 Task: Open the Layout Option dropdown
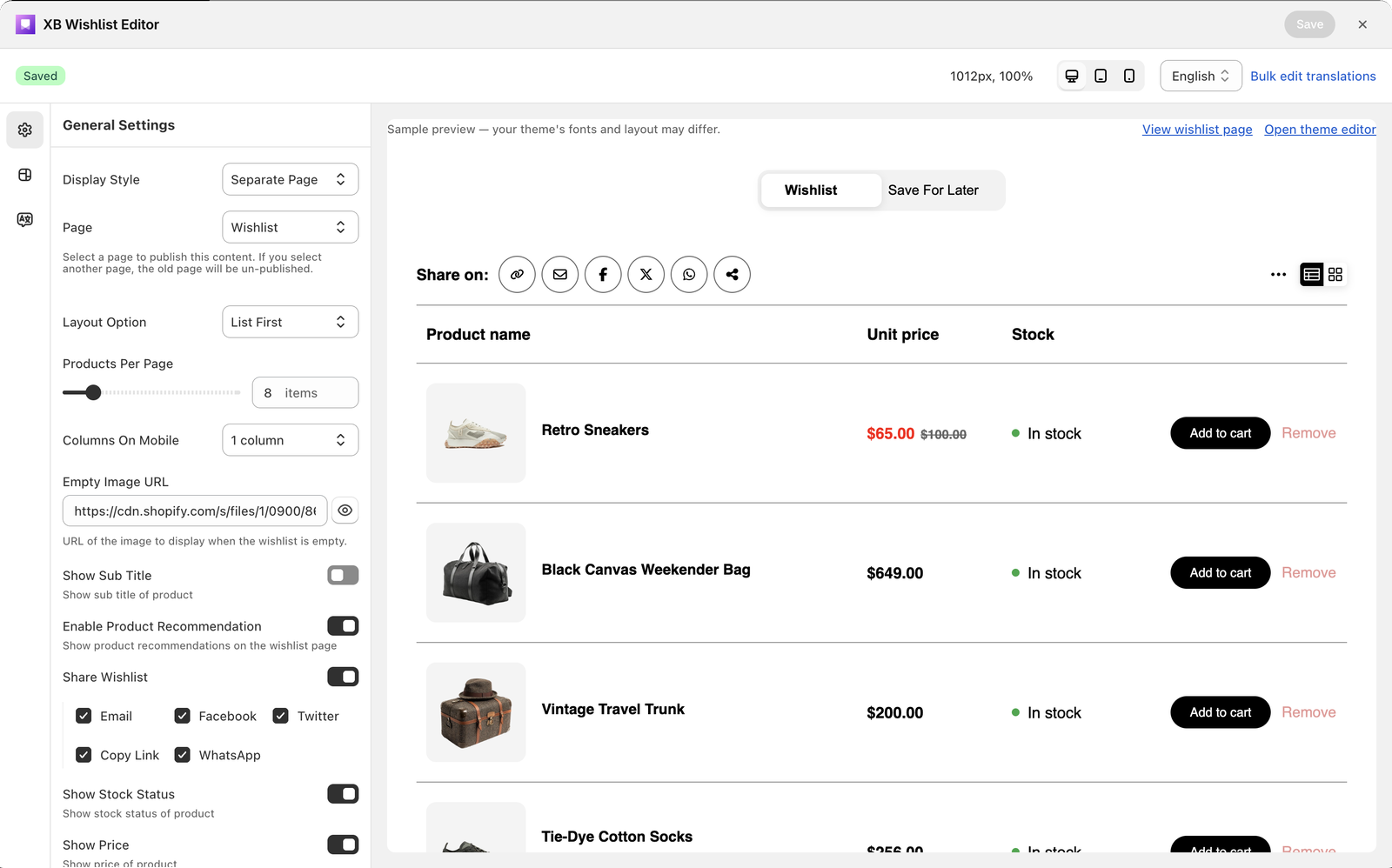(291, 322)
